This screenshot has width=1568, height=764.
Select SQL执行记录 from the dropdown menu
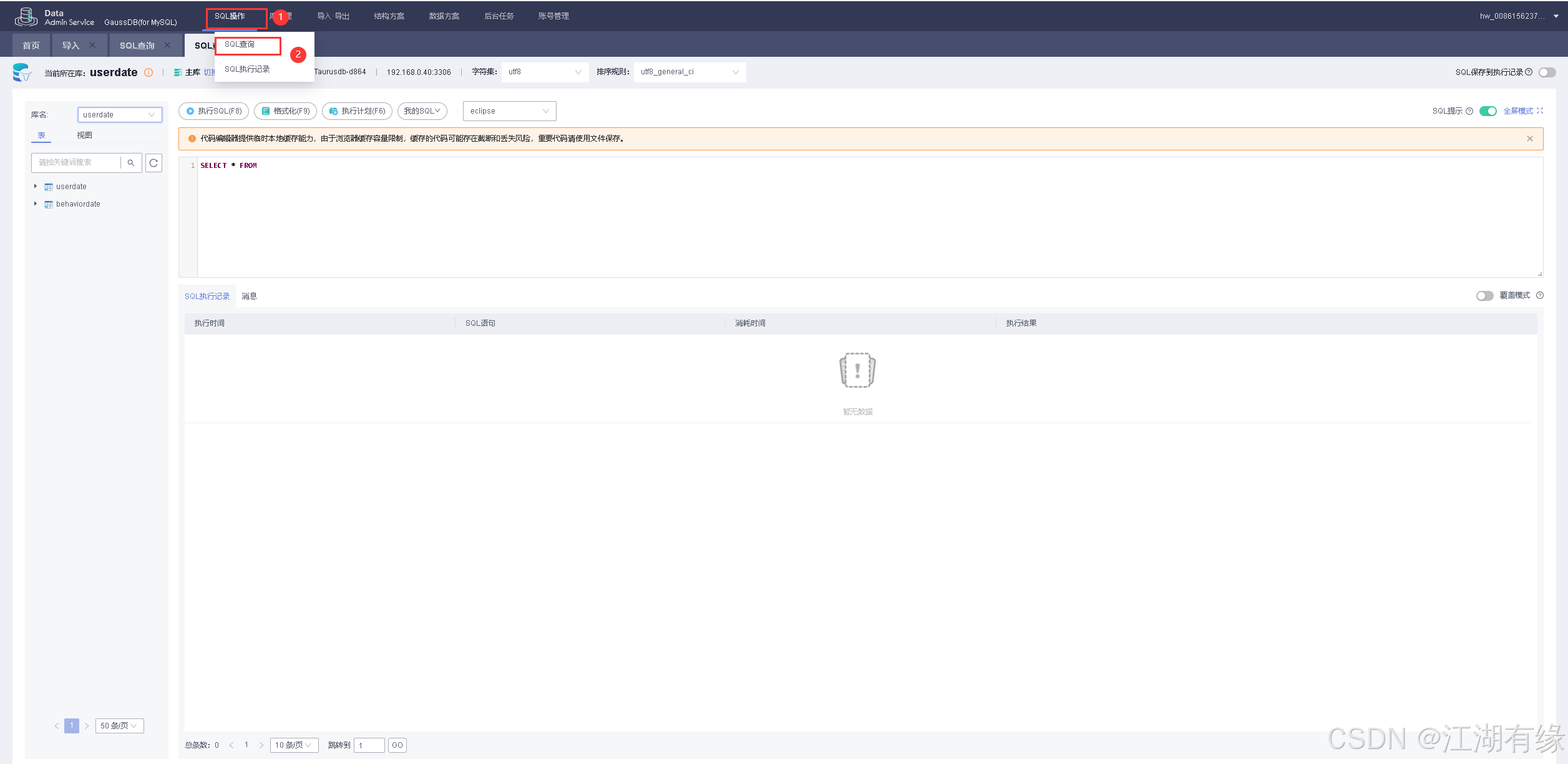pyautogui.click(x=248, y=69)
